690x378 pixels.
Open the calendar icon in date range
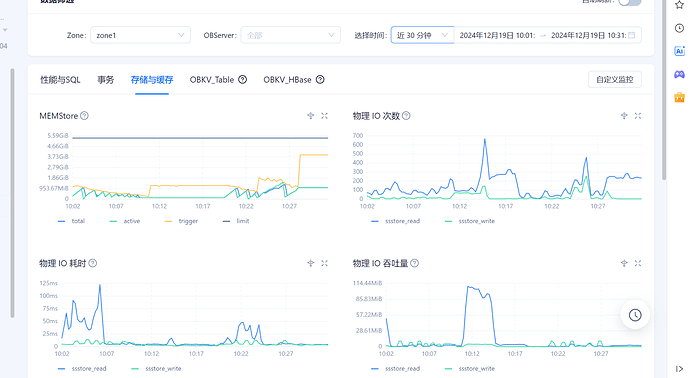coord(632,35)
